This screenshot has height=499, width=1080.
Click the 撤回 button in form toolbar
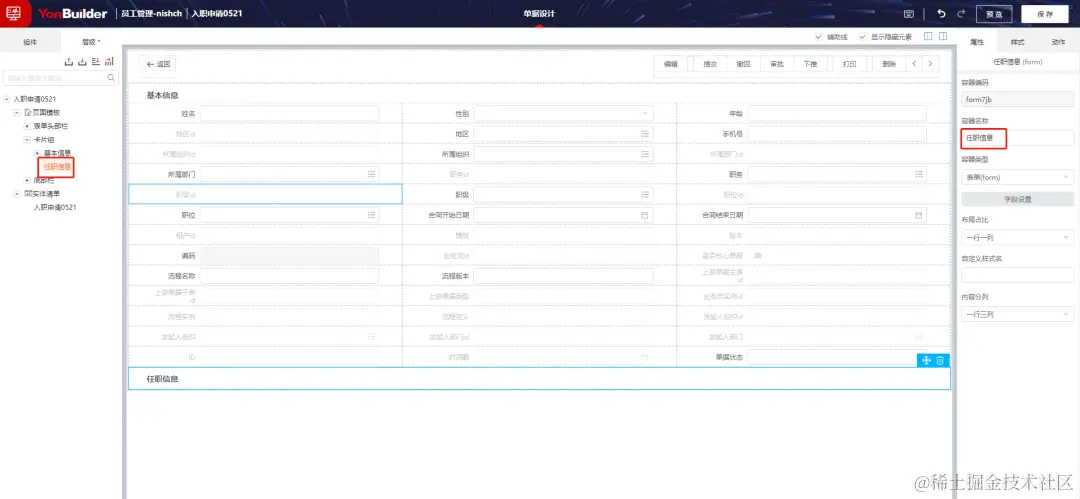point(743,64)
